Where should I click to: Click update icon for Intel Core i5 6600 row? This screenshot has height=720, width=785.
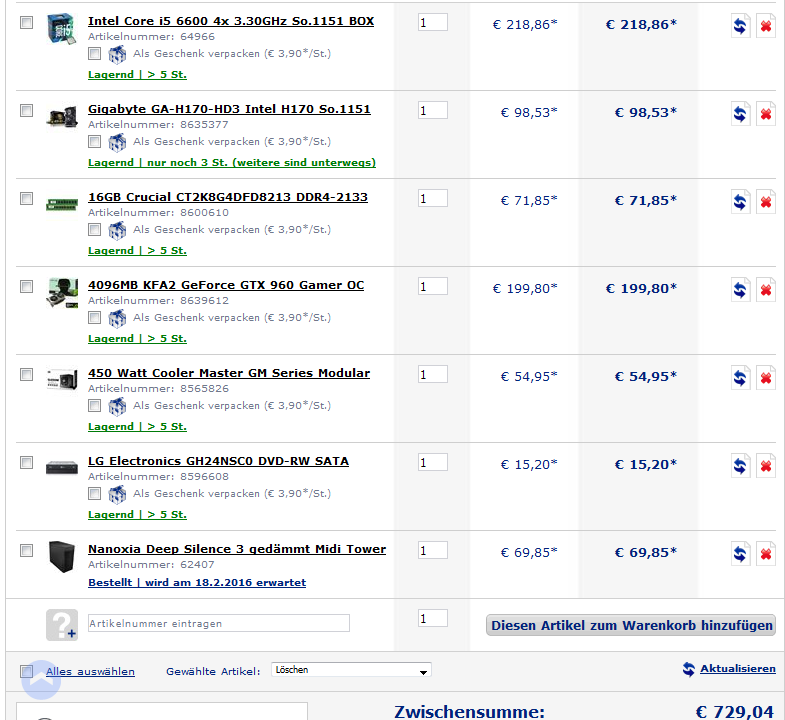pos(740,26)
